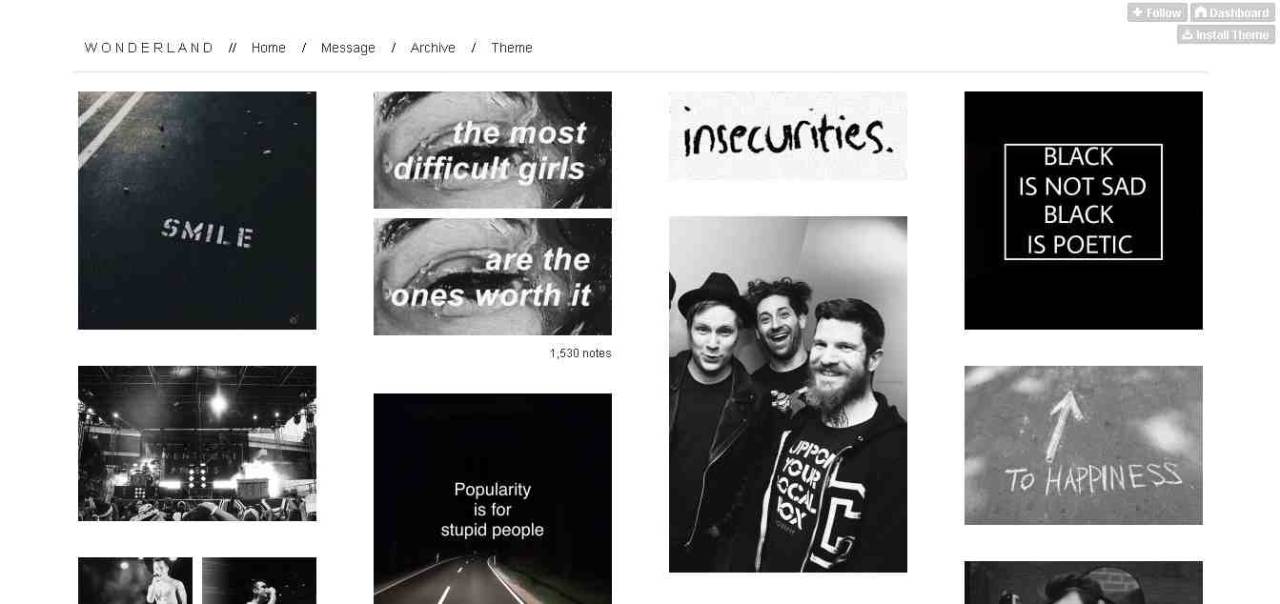This screenshot has height=604, width=1280.
Task: Go to the Home menu item
Action: point(268,48)
